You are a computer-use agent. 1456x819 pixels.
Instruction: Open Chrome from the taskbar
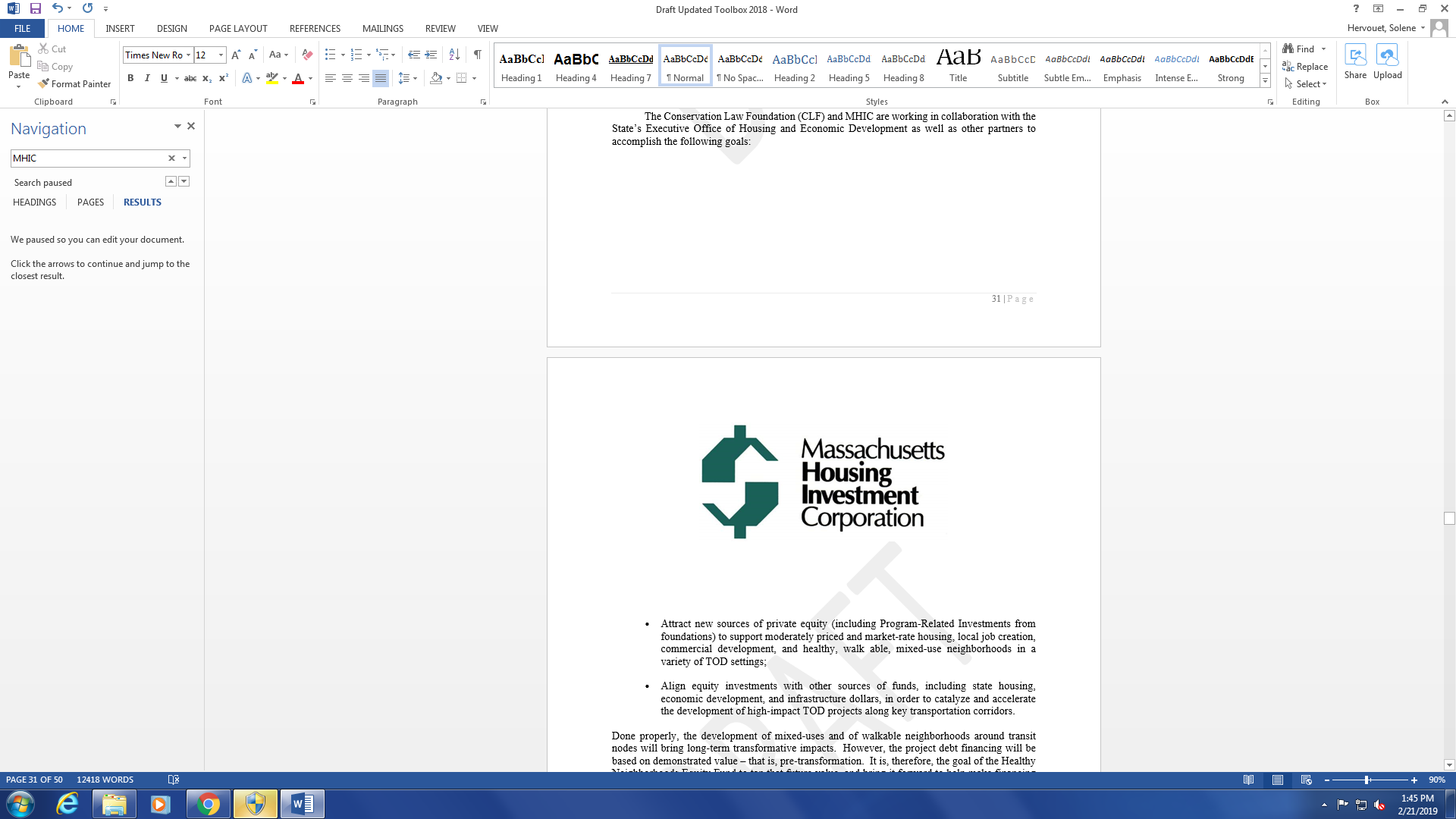coord(208,804)
